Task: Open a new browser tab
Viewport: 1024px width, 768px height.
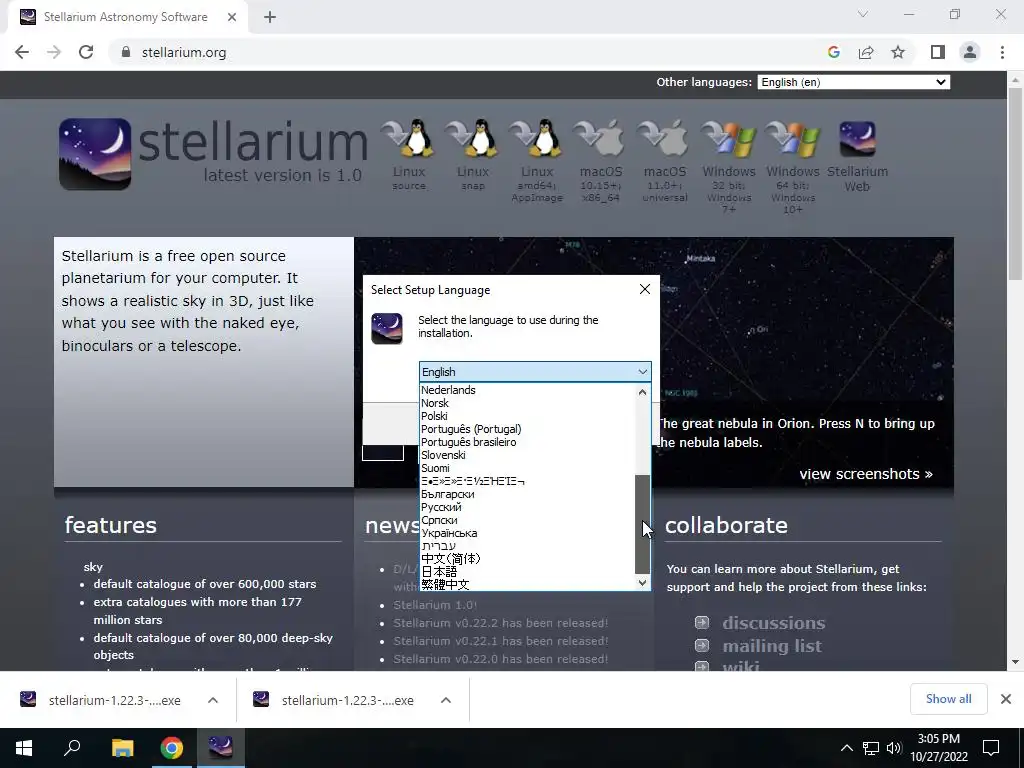Action: (270, 17)
